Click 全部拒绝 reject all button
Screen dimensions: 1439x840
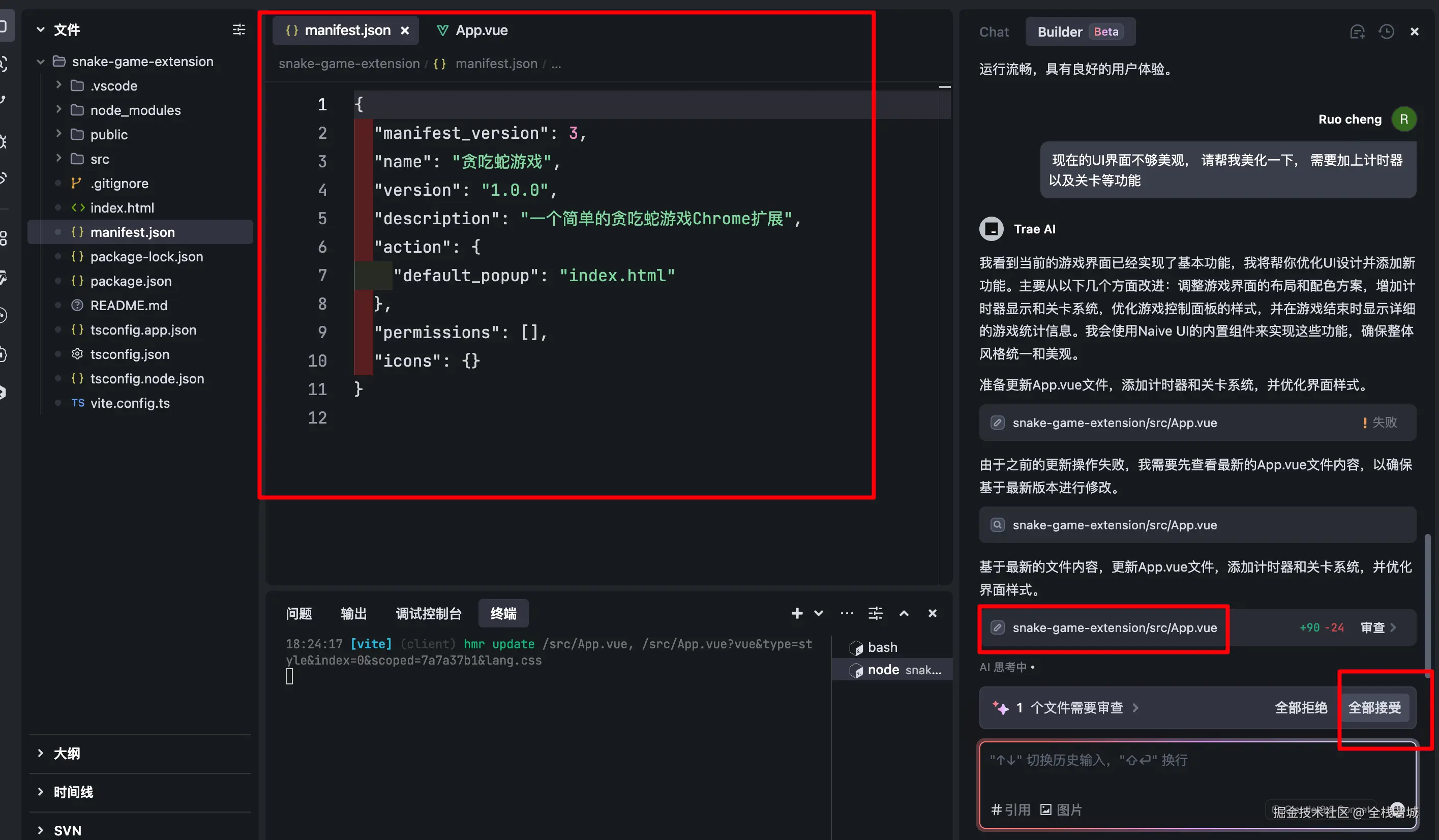coord(1300,707)
